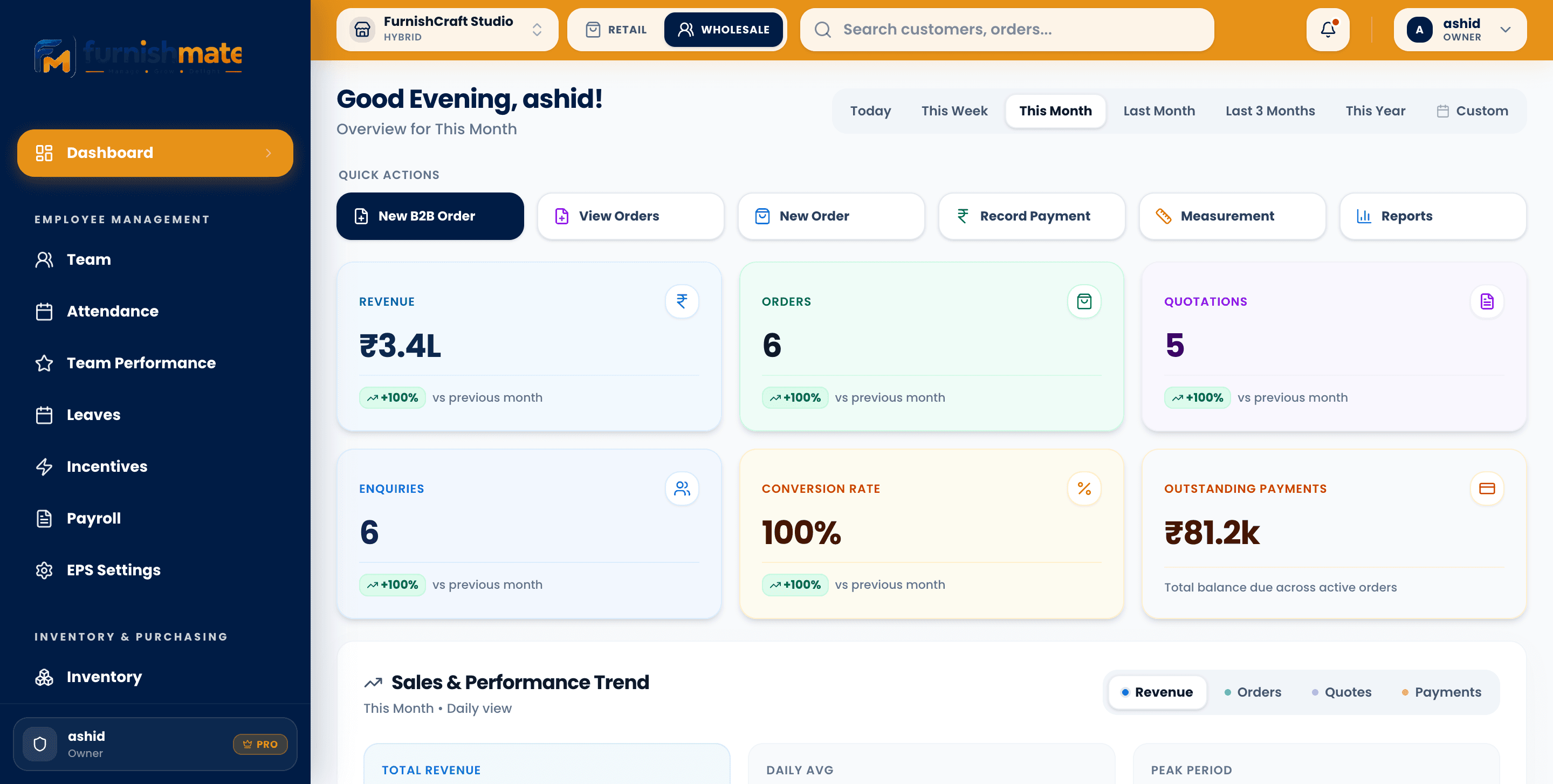The height and width of the screenshot is (784, 1553).
Task: Click the TOTAL REVENUE summary card
Action: 547,764
